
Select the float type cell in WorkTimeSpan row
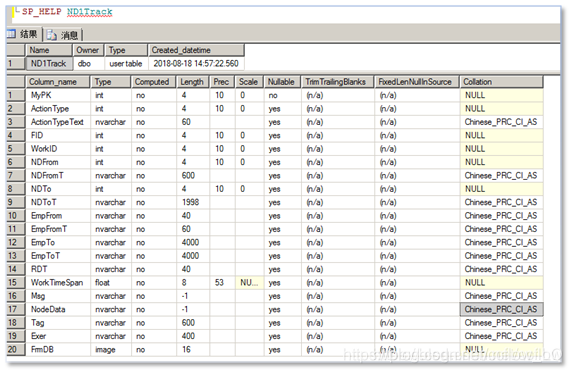(111, 282)
